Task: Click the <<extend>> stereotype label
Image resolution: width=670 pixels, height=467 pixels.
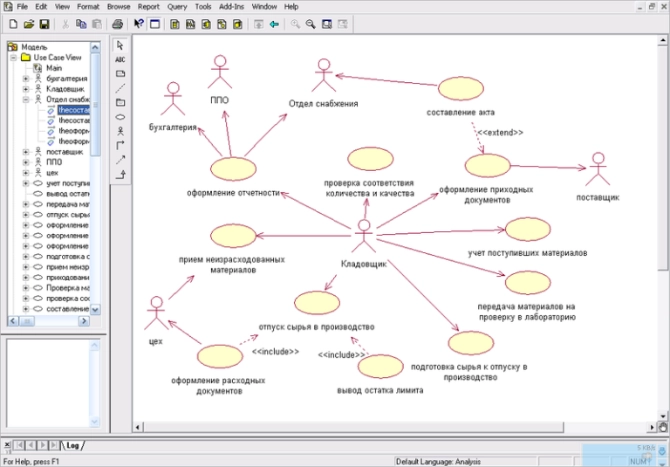Action: (x=500, y=132)
